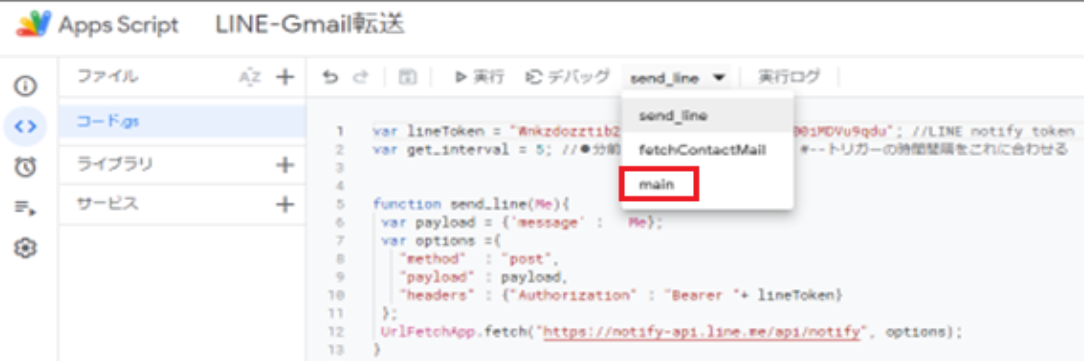Click the LINE-Gmail転送 project title

[x=310, y=25]
